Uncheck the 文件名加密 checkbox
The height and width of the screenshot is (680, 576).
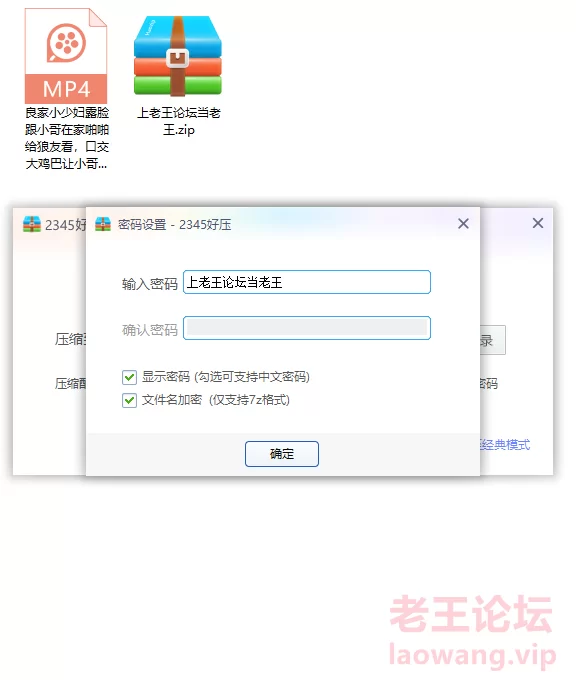point(129,400)
